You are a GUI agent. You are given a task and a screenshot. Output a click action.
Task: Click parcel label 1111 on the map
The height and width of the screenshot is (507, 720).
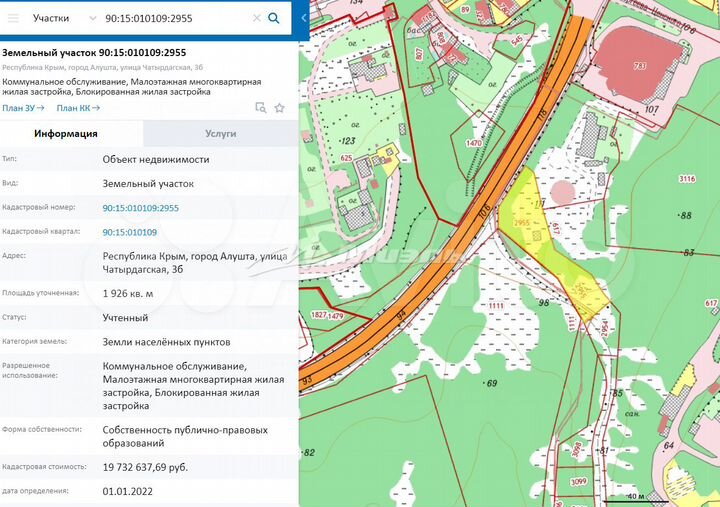pyautogui.click(x=496, y=306)
